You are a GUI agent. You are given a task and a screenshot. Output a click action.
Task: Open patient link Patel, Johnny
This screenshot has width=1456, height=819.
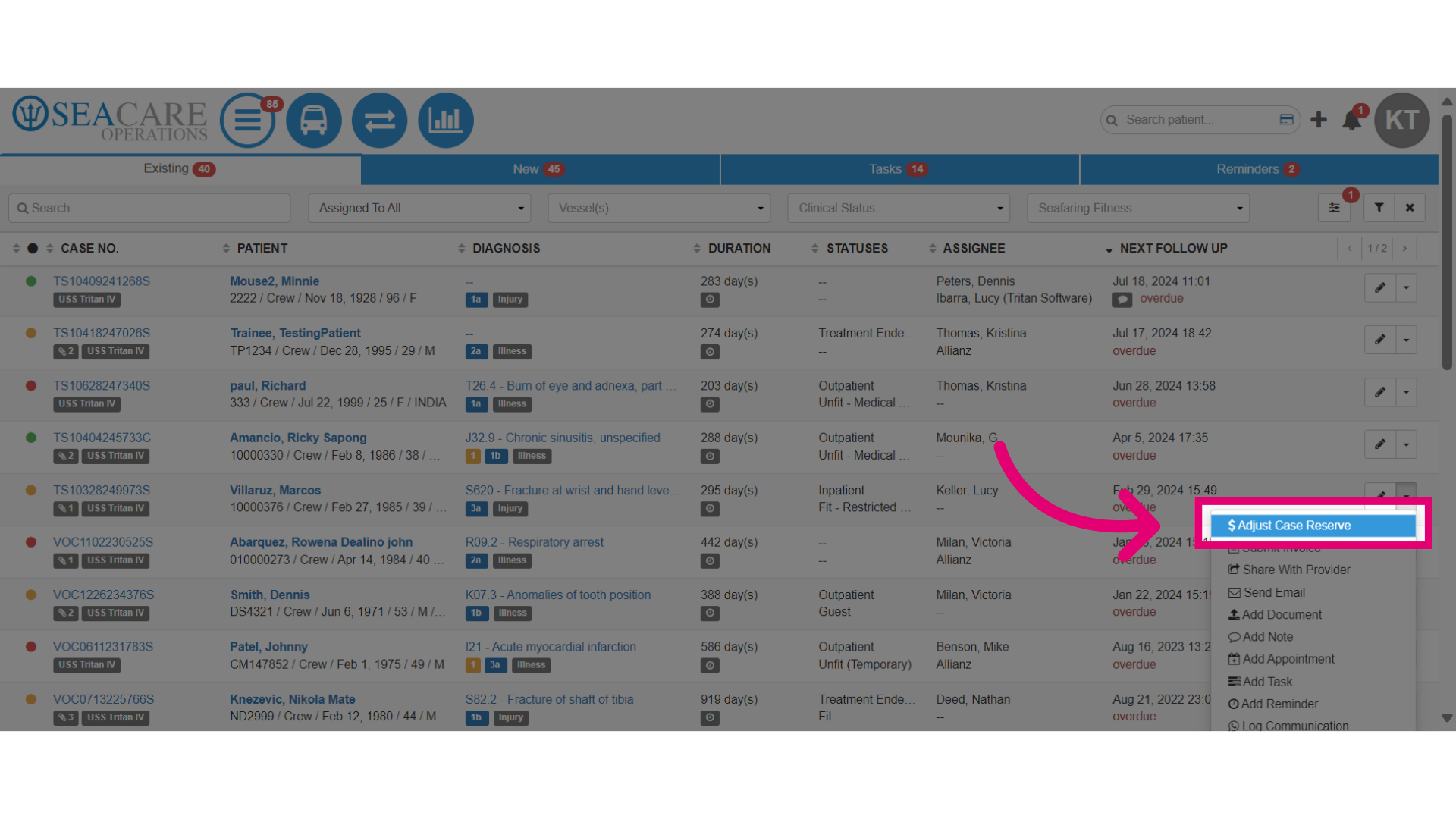pos(268,647)
